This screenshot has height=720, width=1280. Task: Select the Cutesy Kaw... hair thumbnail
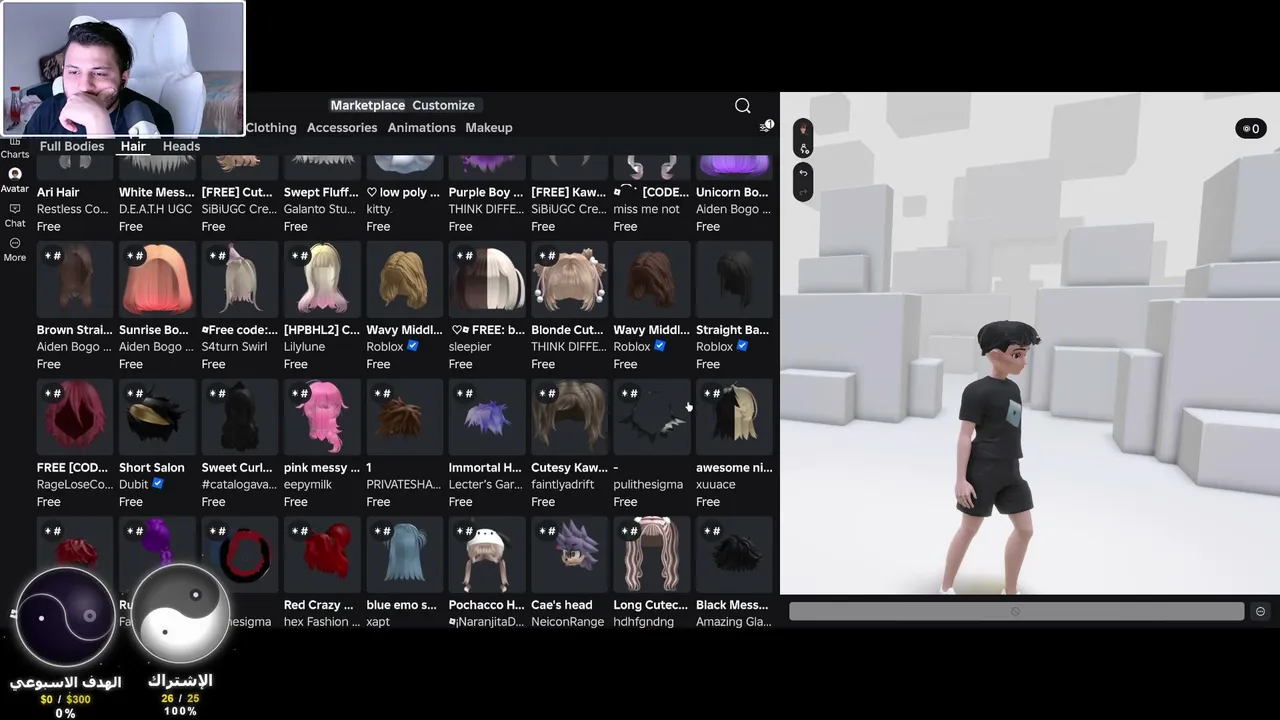[x=569, y=418]
